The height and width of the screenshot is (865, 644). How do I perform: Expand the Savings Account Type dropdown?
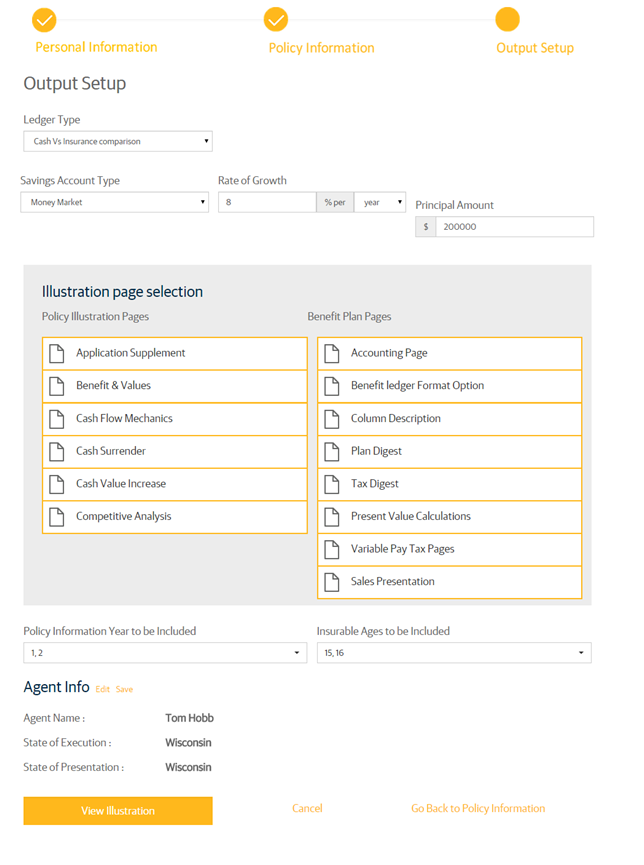click(115, 202)
